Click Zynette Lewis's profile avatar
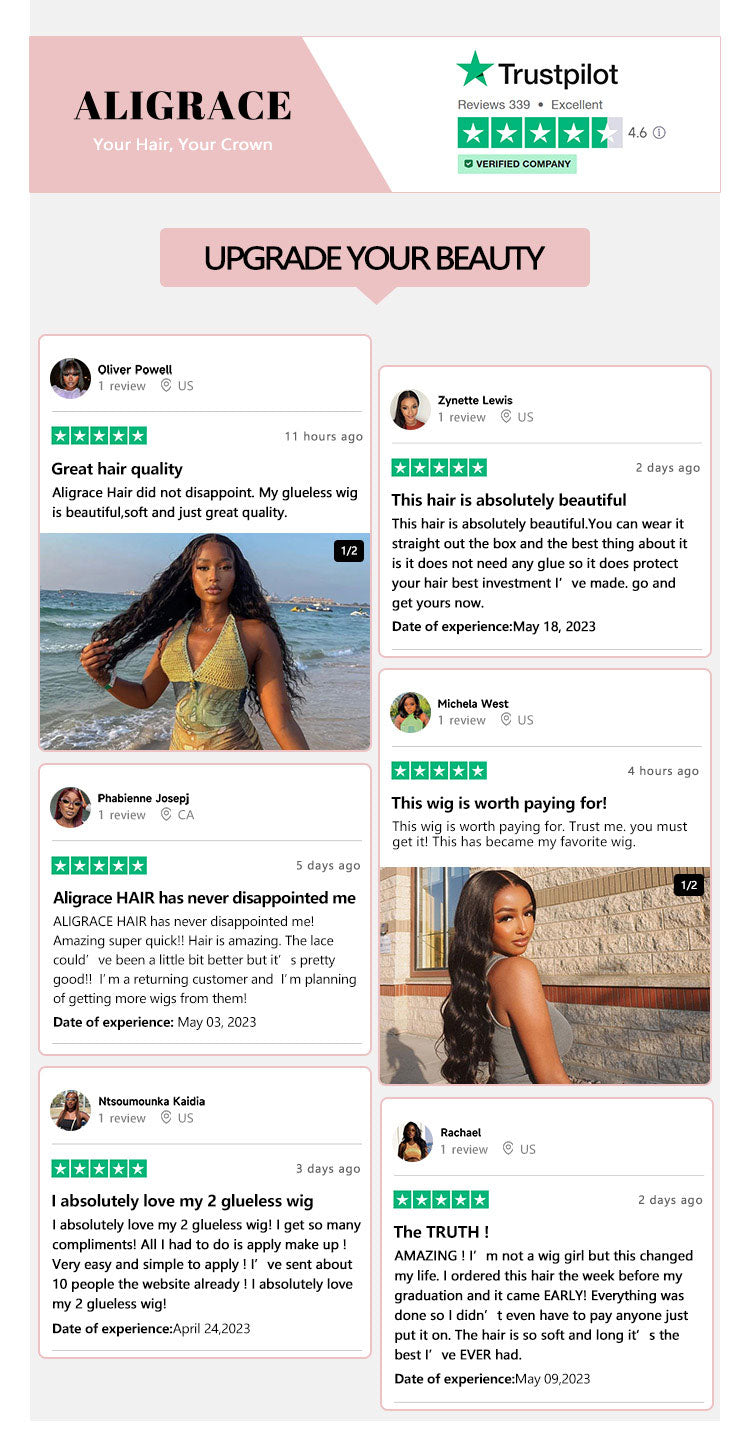Viewport: 750px width, 1448px height. pos(410,409)
